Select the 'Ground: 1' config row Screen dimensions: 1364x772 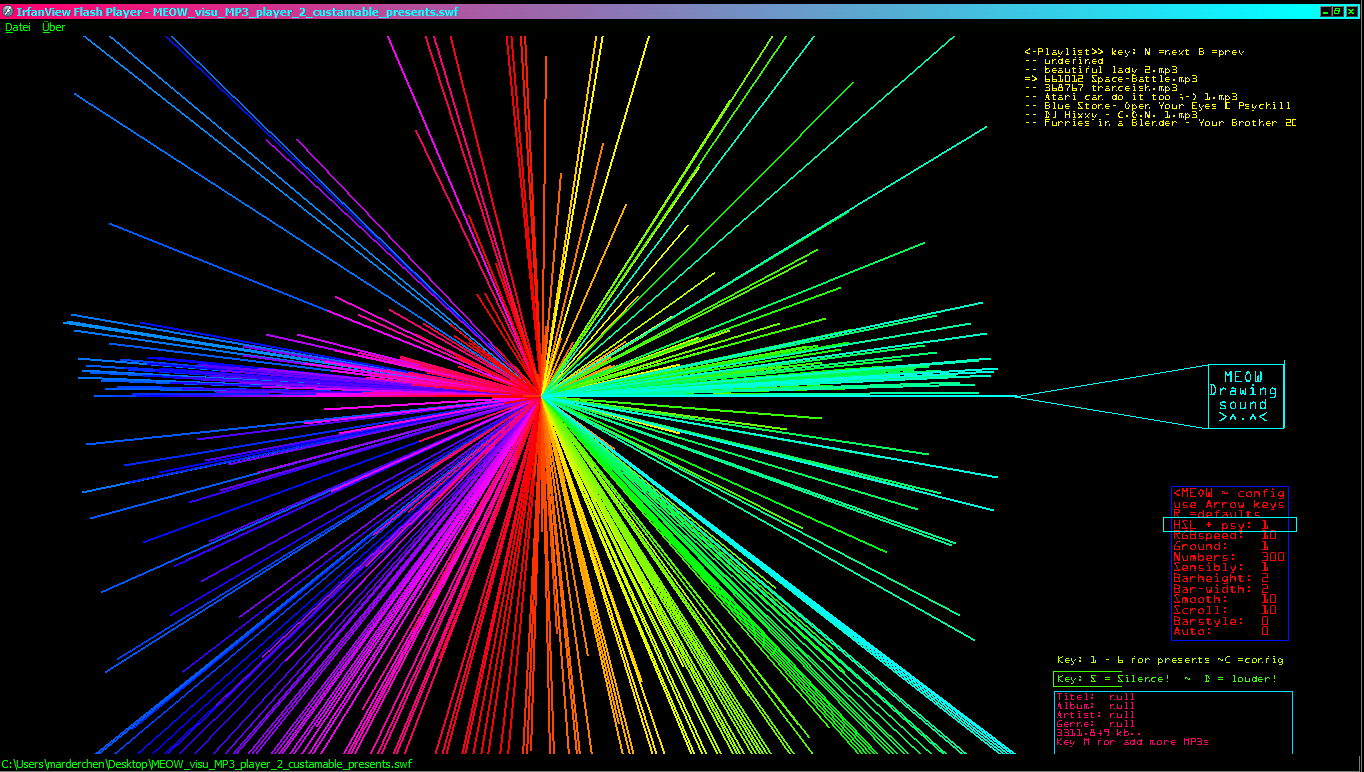tap(1221, 547)
